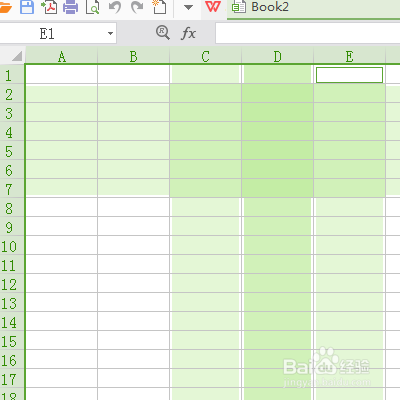The height and width of the screenshot is (400, 400).
Task: Click cell D4 in dark green area
Action: 277,132
